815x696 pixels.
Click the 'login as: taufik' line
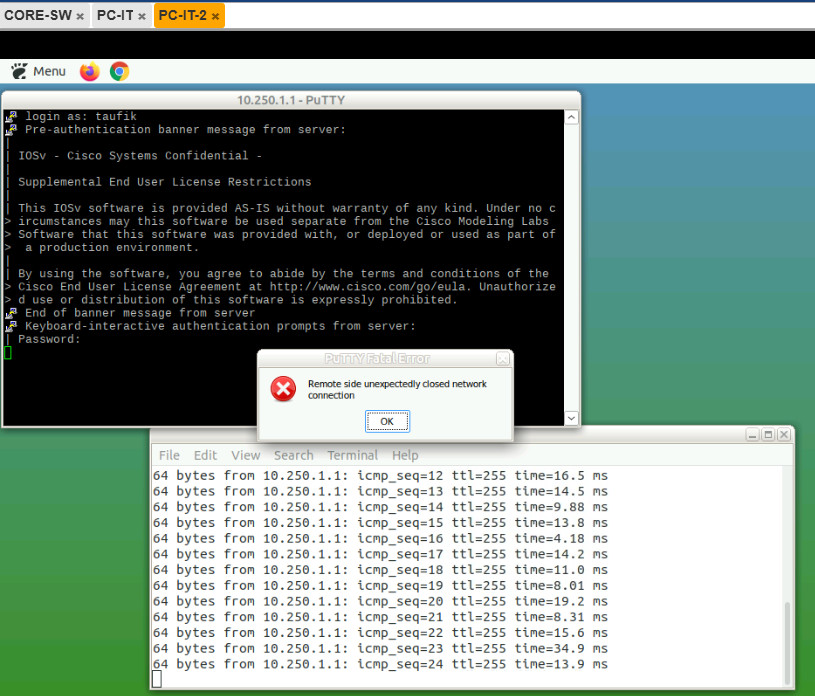pos(81,116)
